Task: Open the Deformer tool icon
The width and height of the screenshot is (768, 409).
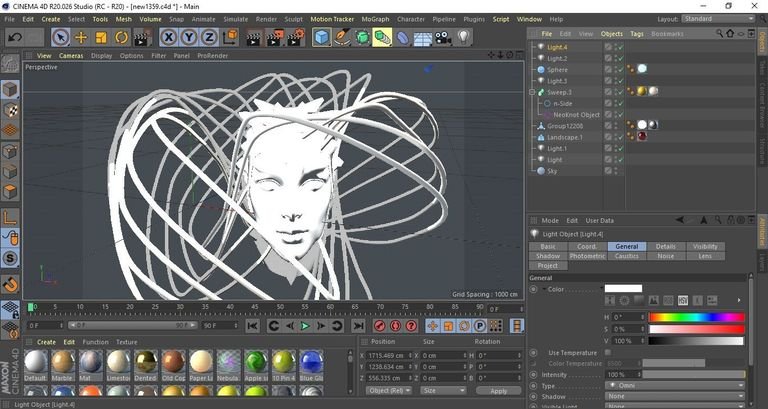Action: click(403, 38)
